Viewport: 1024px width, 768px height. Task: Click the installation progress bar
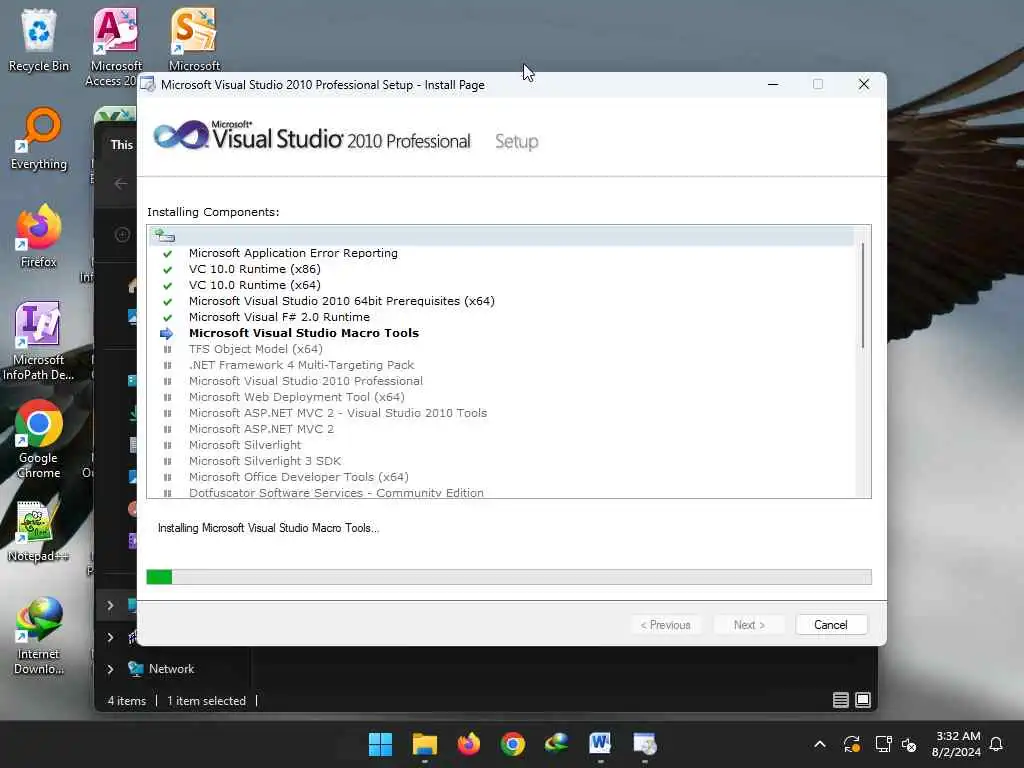point(509,577)
